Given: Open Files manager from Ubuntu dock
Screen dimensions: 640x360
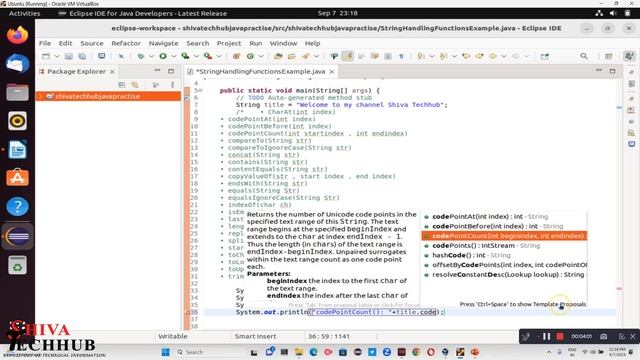Looking at the screenshot, I should [18, 92].
